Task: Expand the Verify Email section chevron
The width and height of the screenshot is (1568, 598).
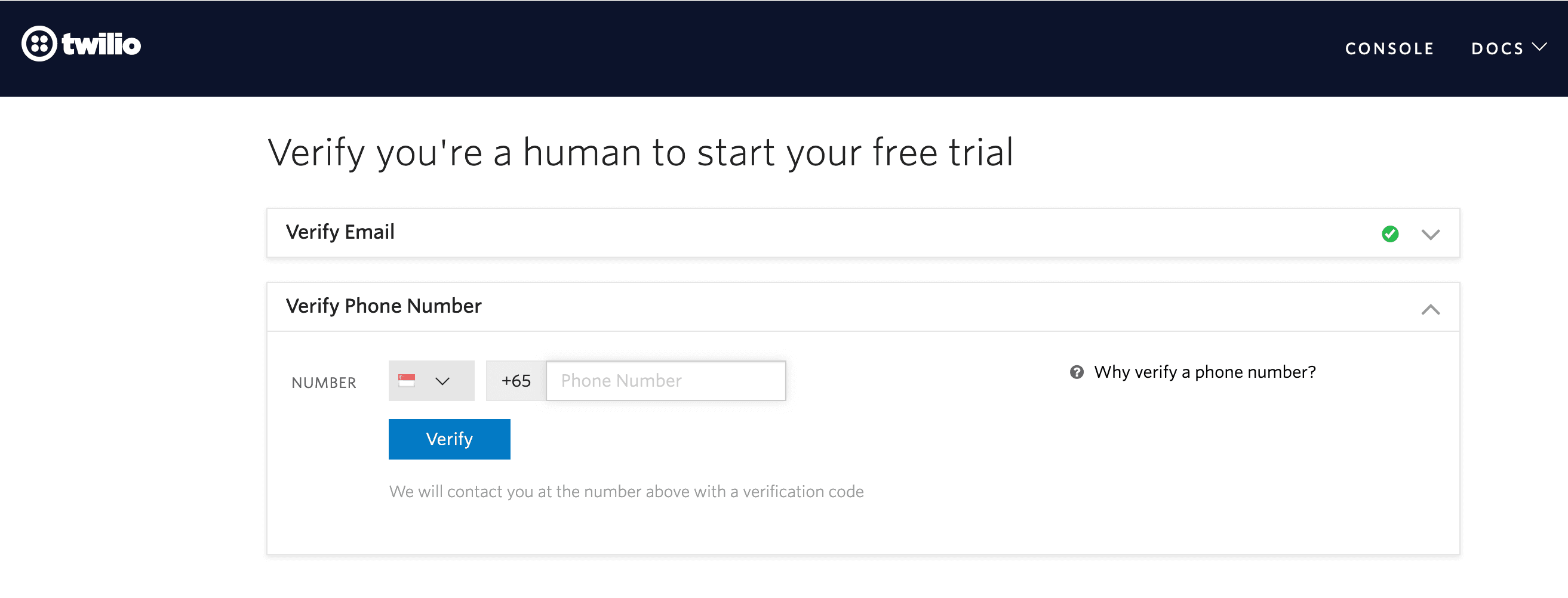Action: point(1430,234)
